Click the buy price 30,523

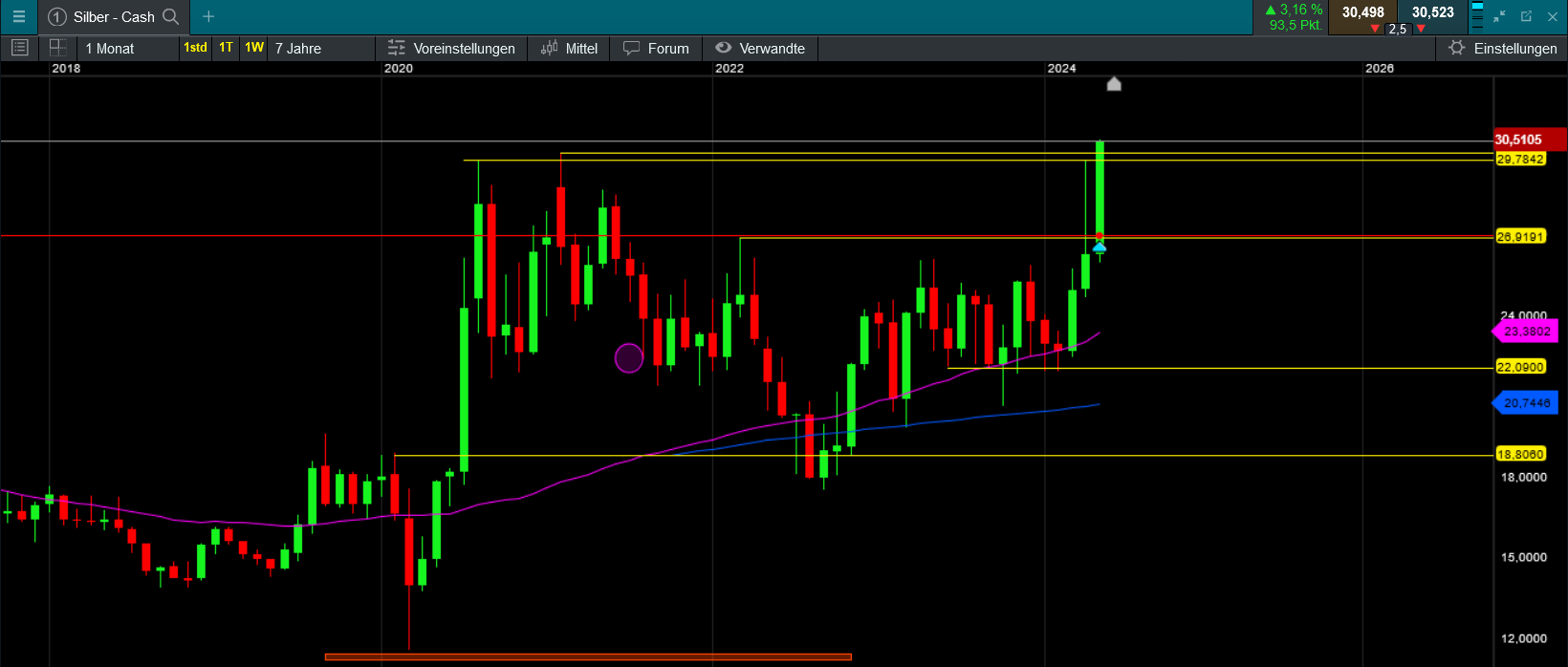(1432, 12)
